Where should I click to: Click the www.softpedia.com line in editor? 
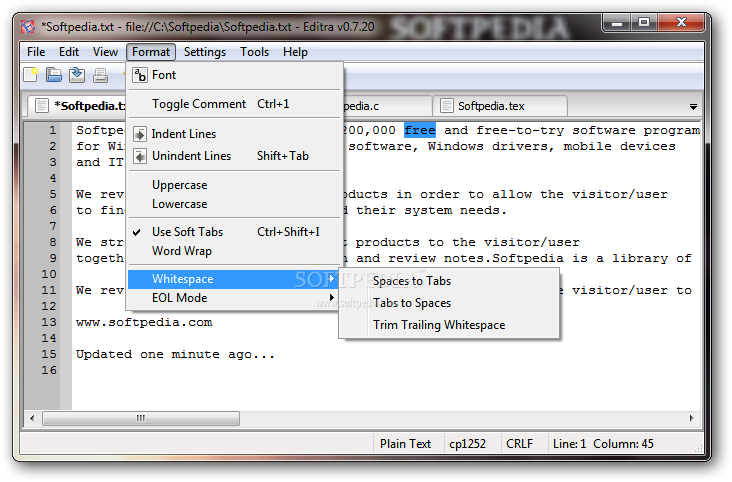[x=144, y=322]
